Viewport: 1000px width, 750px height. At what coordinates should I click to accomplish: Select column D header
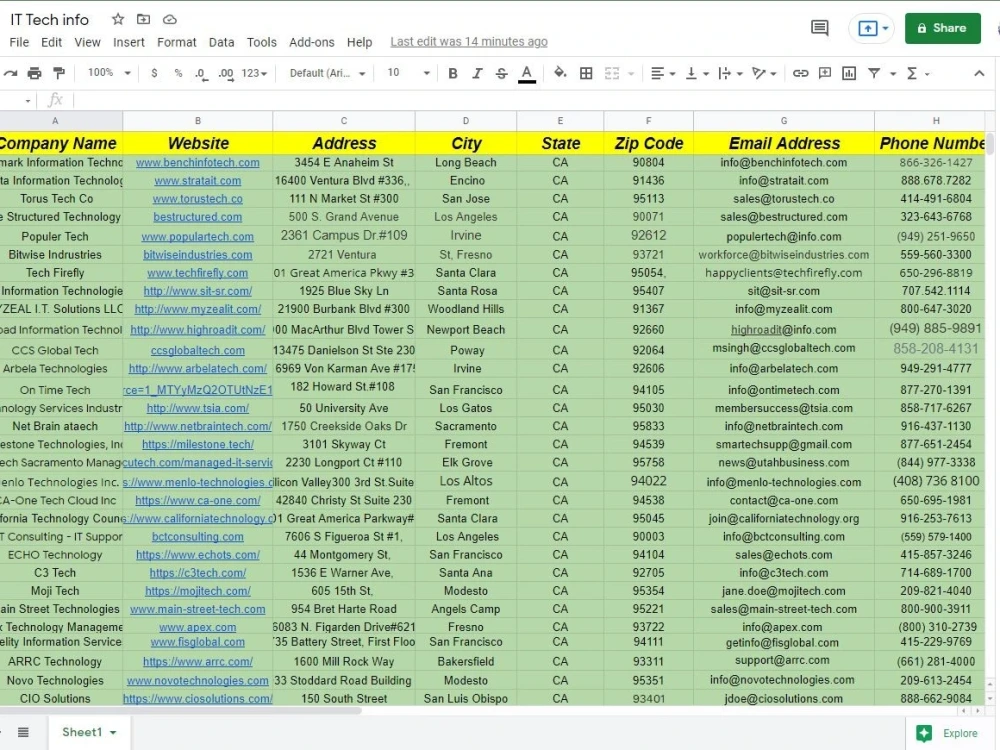coord(466,121)
